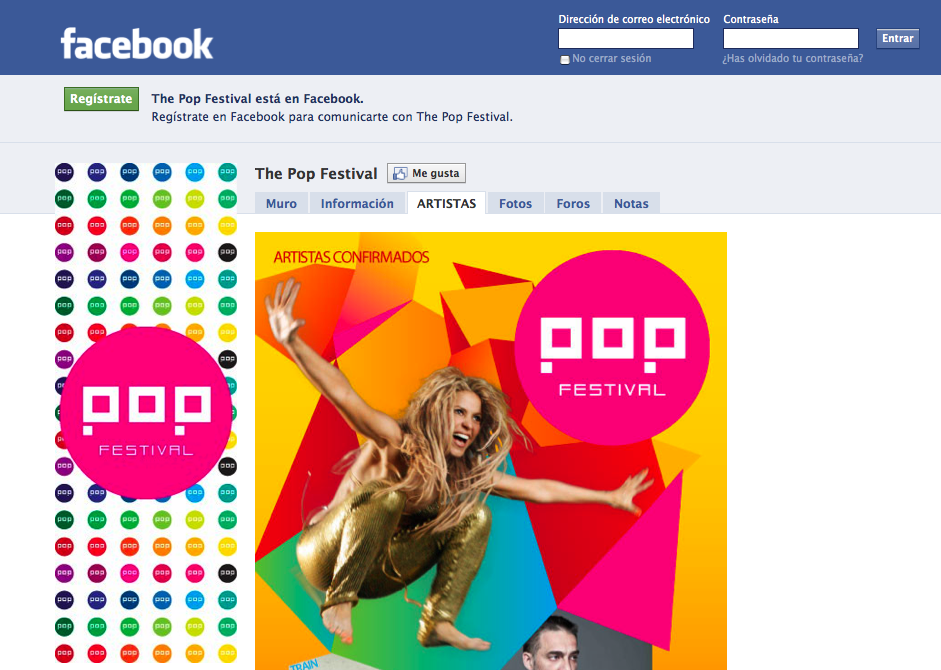
Task: Click the pink Pop Festival circle on poster
Action: 612,348
